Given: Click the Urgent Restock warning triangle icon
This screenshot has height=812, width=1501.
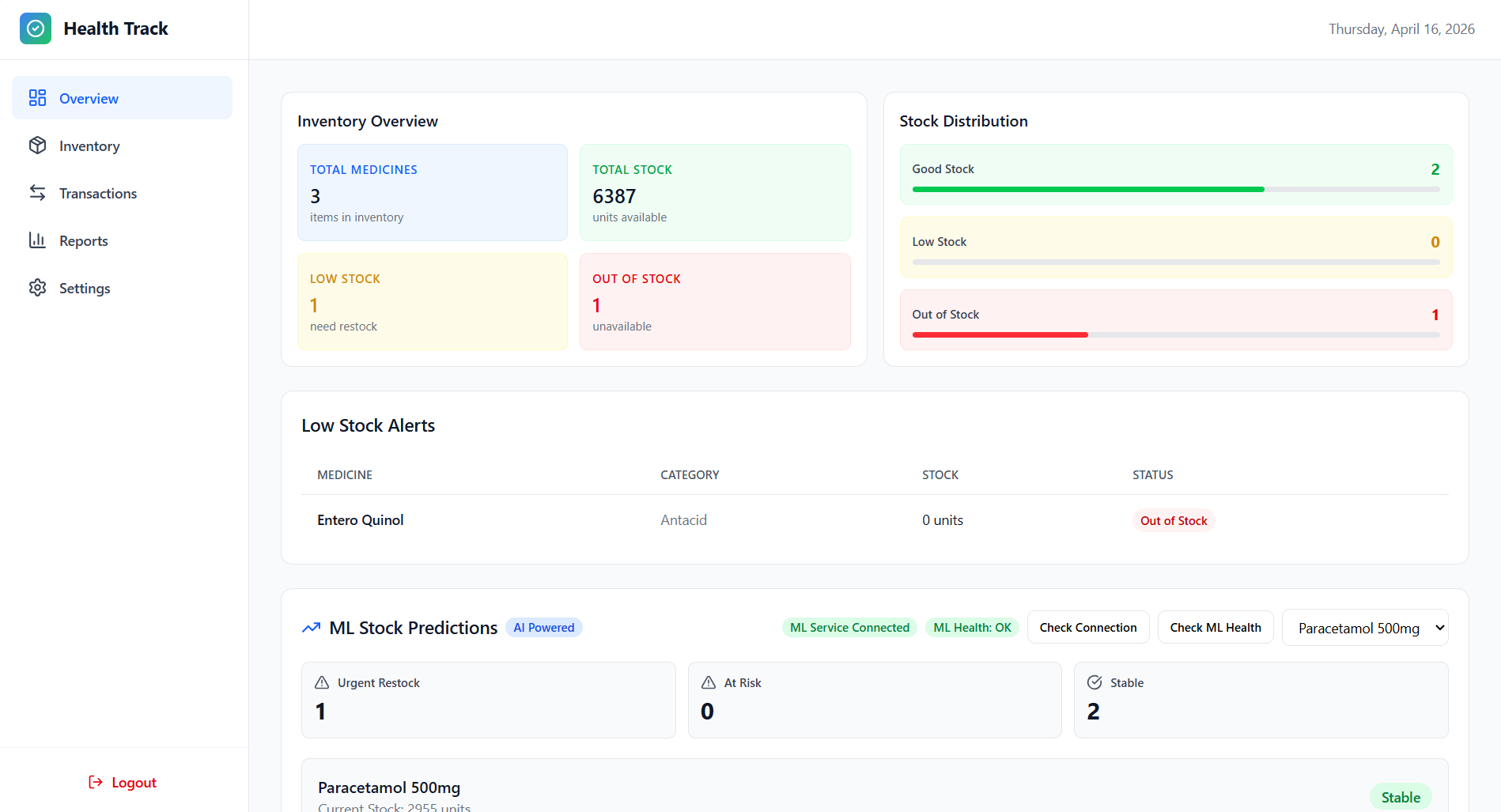Looking at the screenshot, I should point(322,682).
